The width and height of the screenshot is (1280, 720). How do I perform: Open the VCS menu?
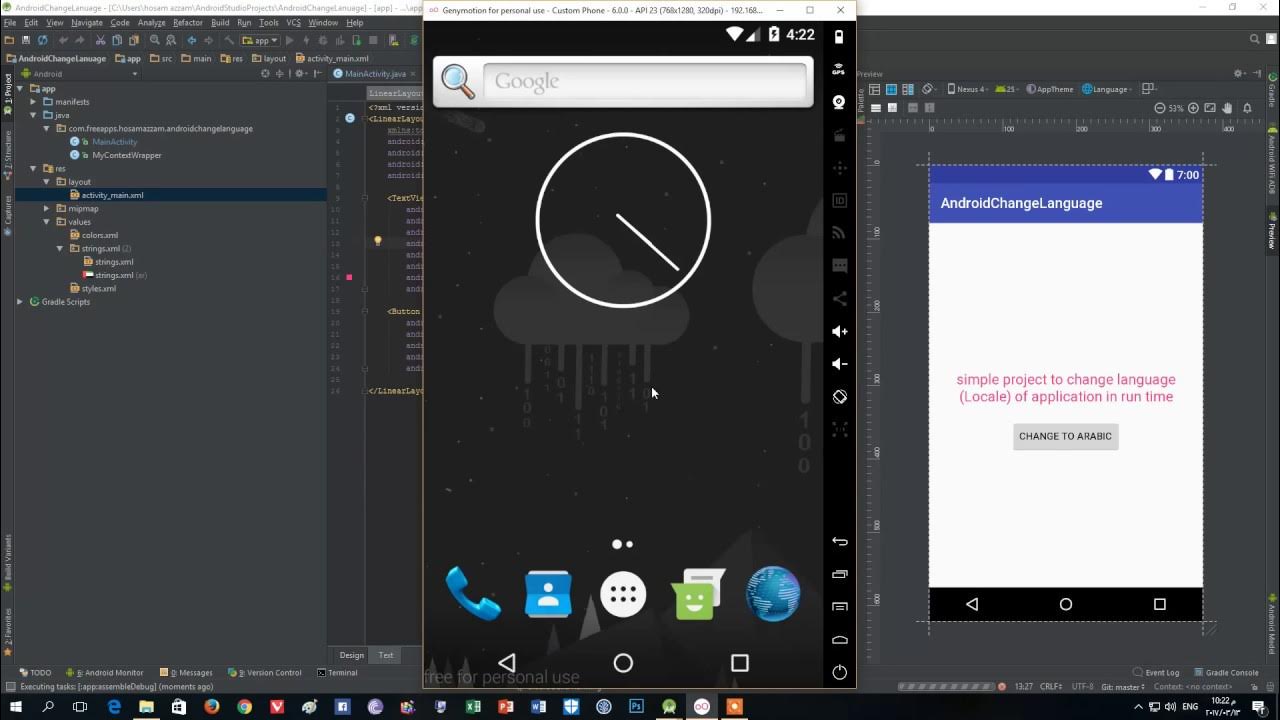click(293, 22)
